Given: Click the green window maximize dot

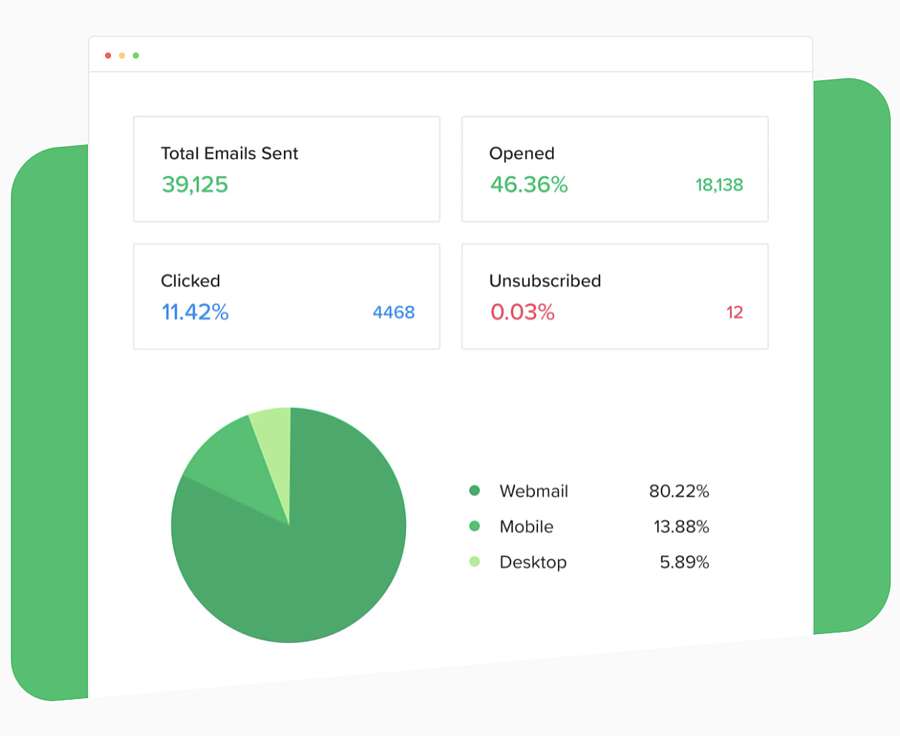Looking at the screenshot, I should (x=136, y=55).
